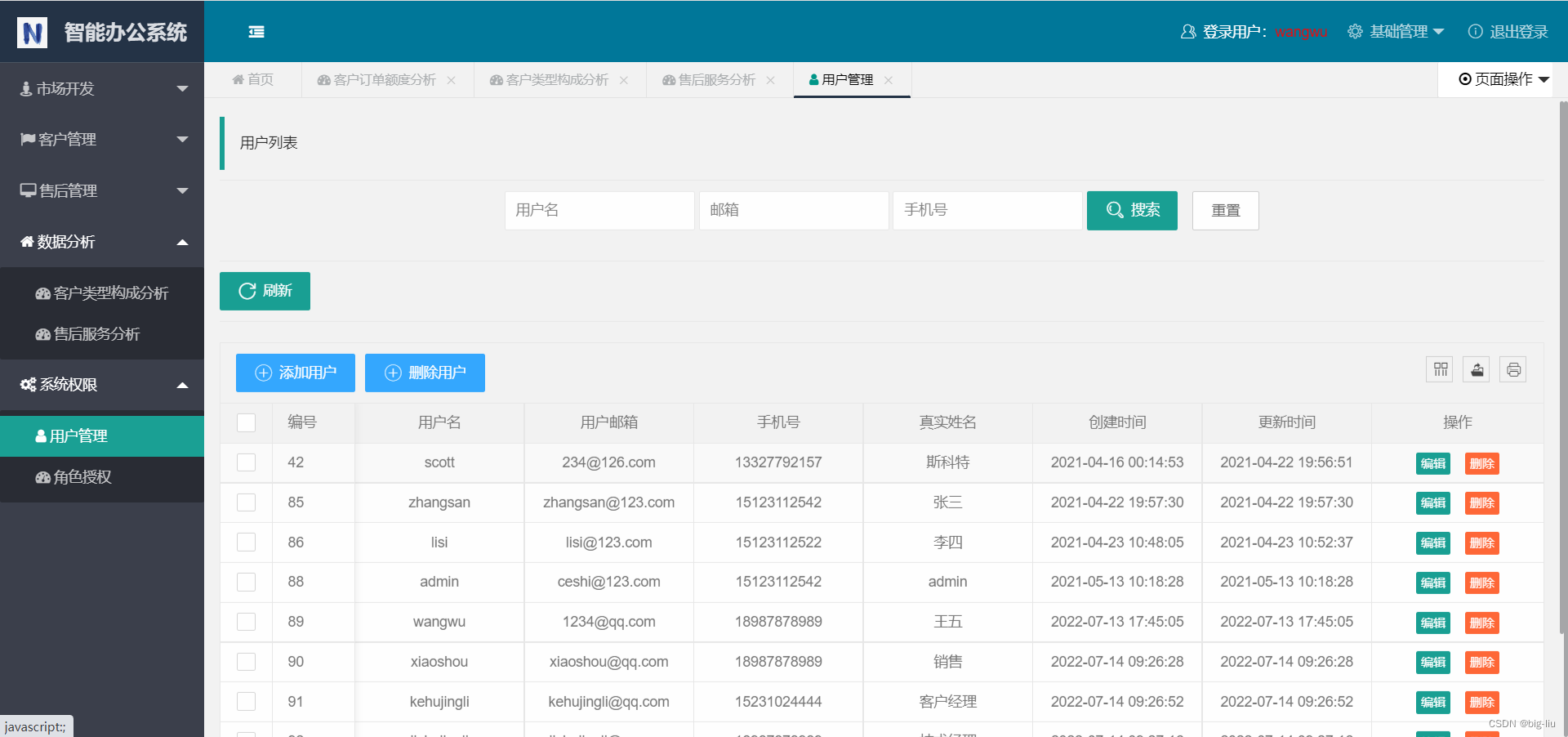Check the row for user scott
The width and height of the screenshot is (1568, 737).
coord(246,462)
